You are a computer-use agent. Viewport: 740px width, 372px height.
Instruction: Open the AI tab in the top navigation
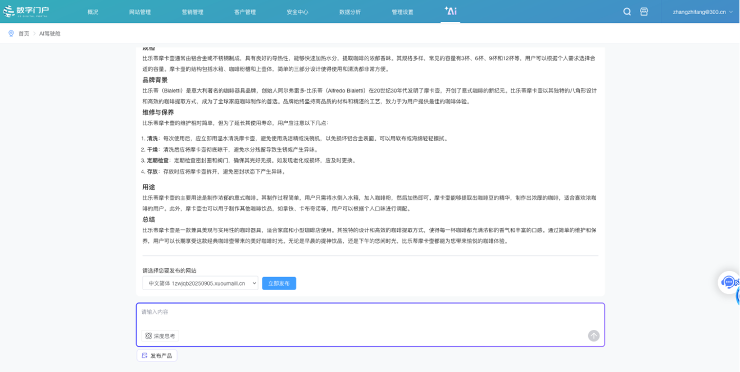tap(450, 11)
